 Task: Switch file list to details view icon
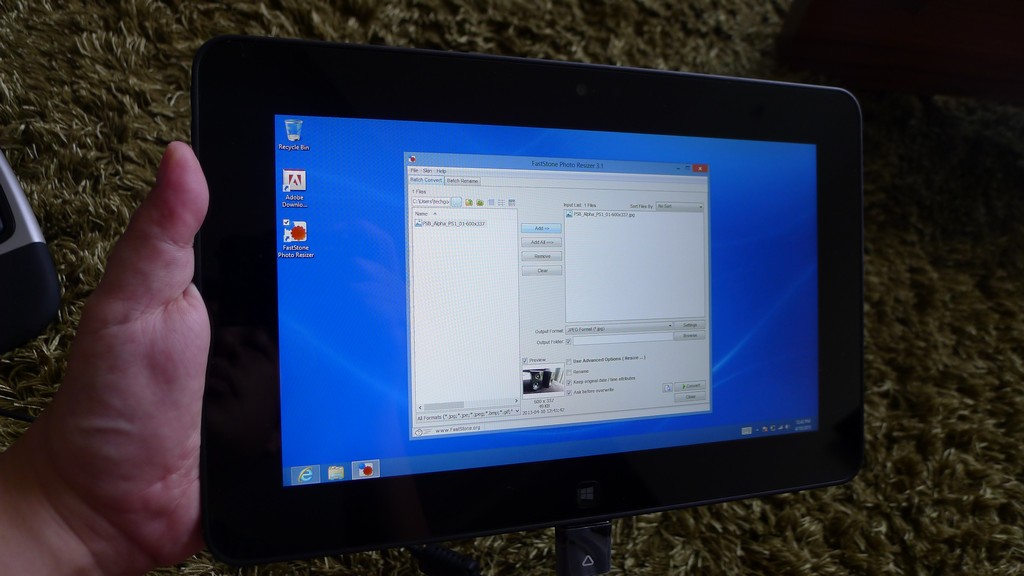(x=501, y=202)
